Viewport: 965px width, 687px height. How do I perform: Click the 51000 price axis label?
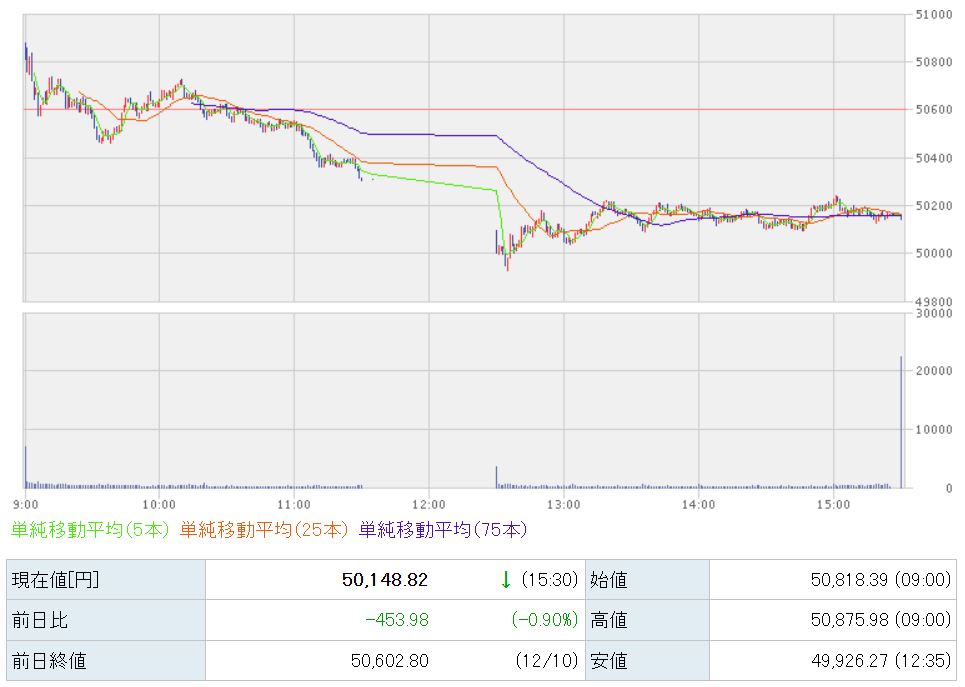click(932, 15)
